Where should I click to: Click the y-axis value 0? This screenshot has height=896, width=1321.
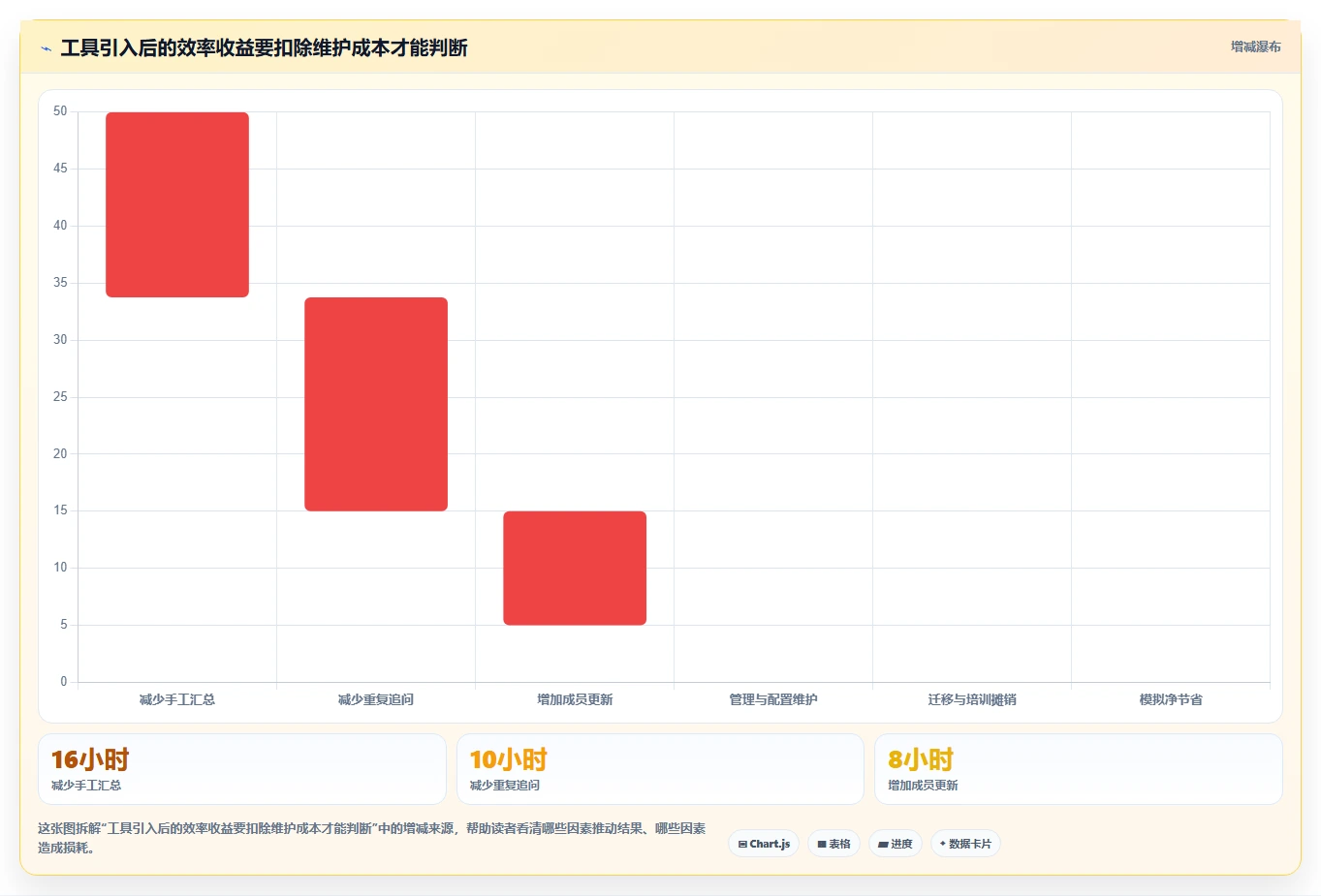tap(64, 682)
